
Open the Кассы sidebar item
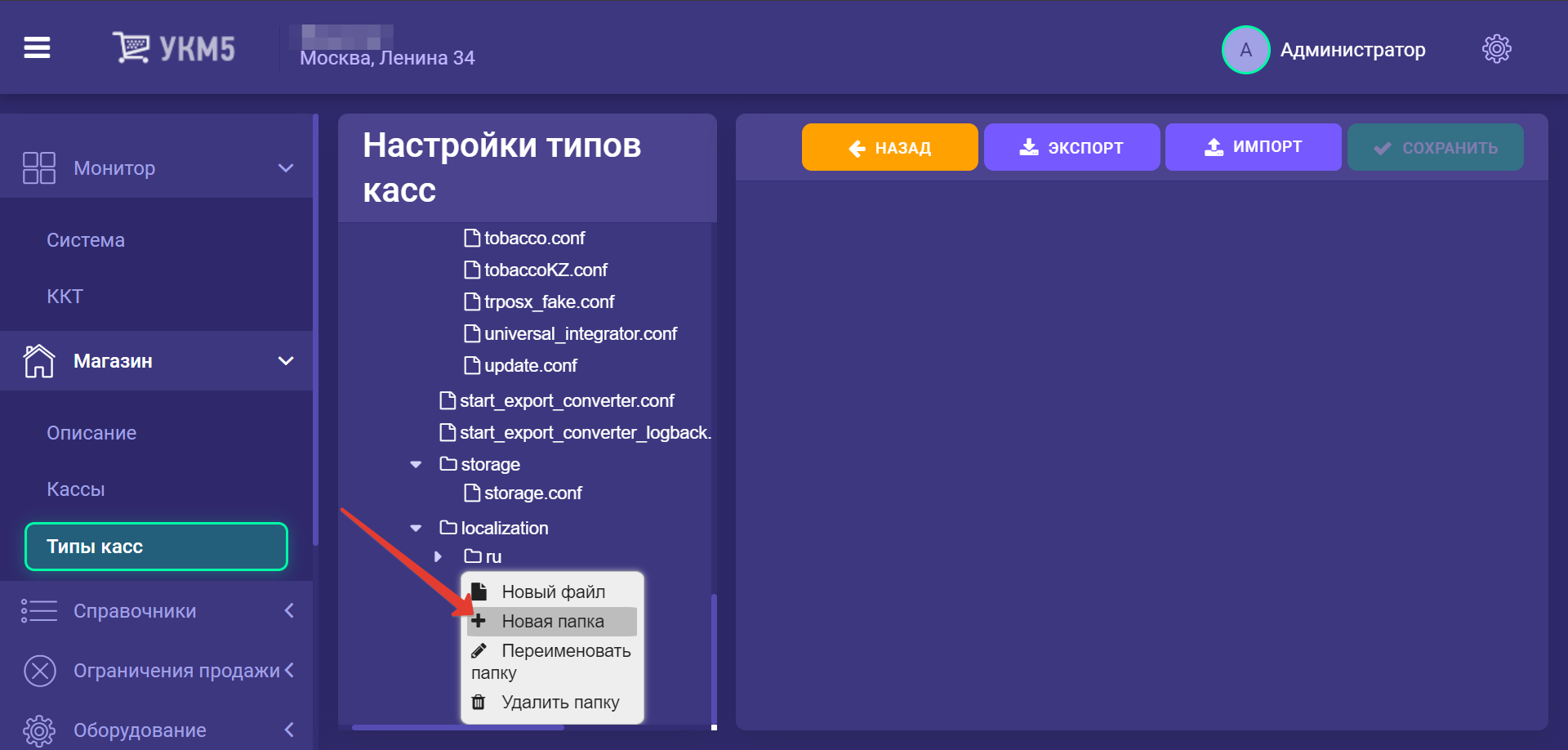[x=76, y=489]
